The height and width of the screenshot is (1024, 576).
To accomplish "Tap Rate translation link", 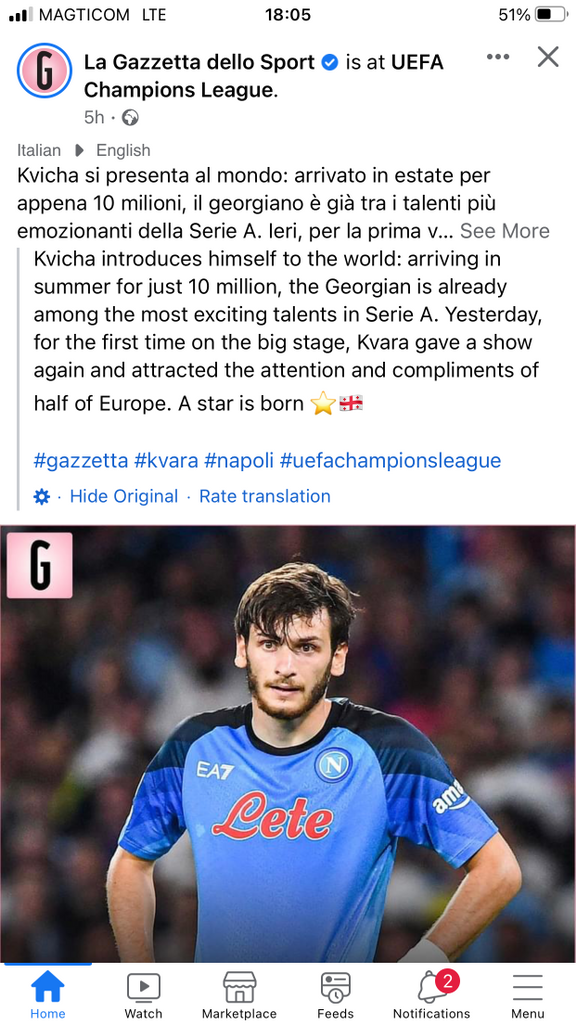I will tap(264, 496).
